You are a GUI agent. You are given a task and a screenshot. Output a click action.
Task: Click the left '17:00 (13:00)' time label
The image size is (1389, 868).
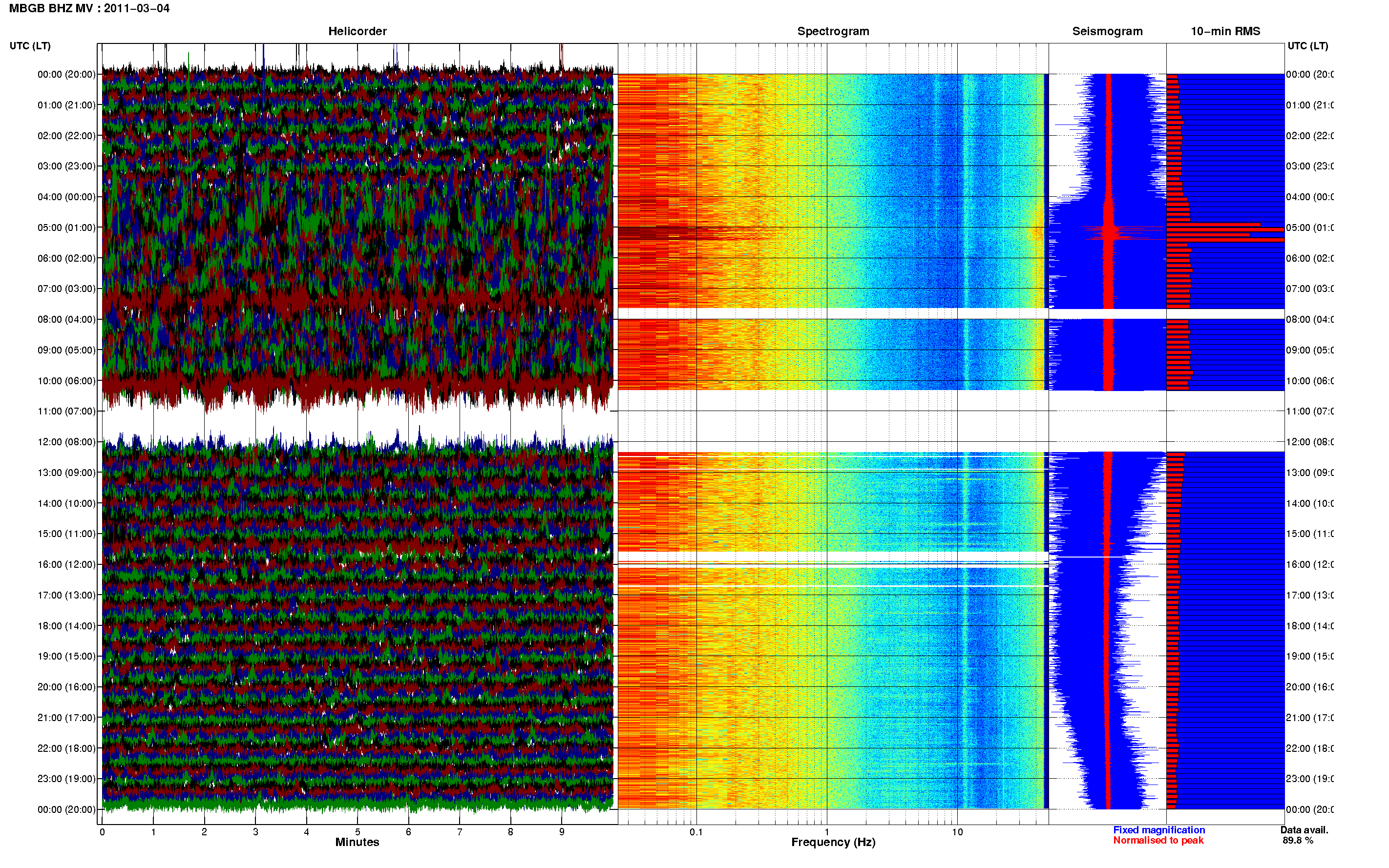[66, 595]
